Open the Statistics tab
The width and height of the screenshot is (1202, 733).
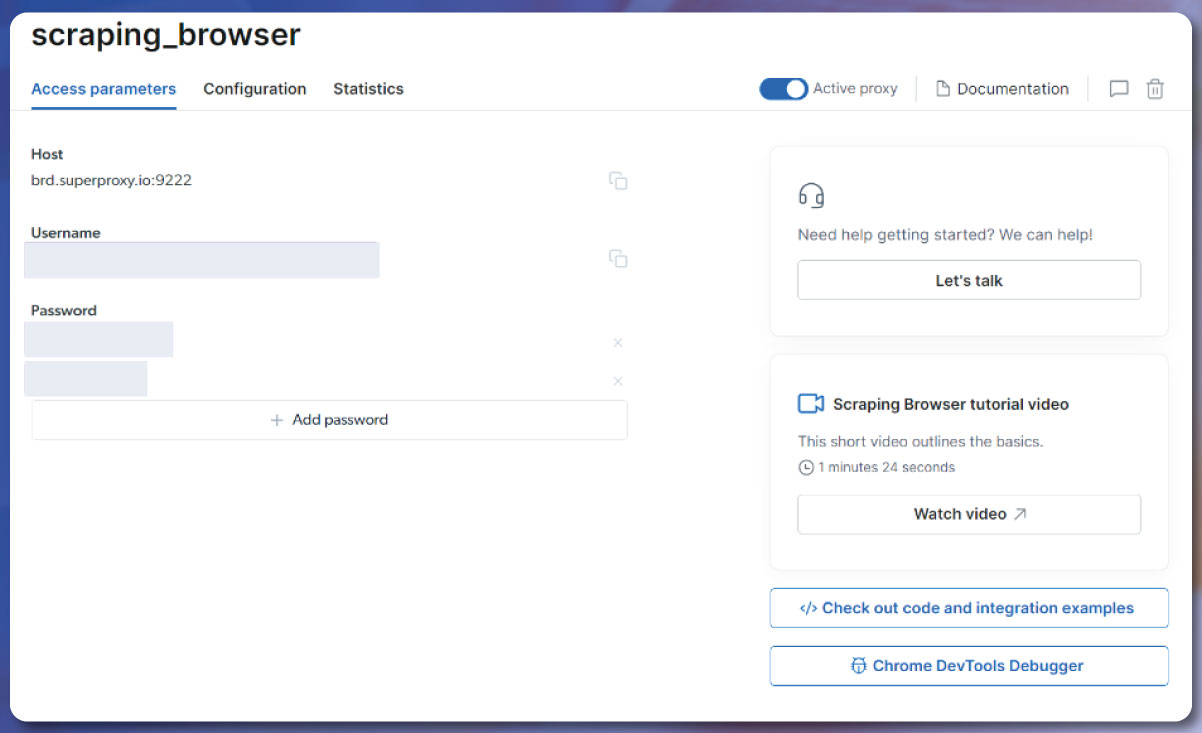pos(368,89)
